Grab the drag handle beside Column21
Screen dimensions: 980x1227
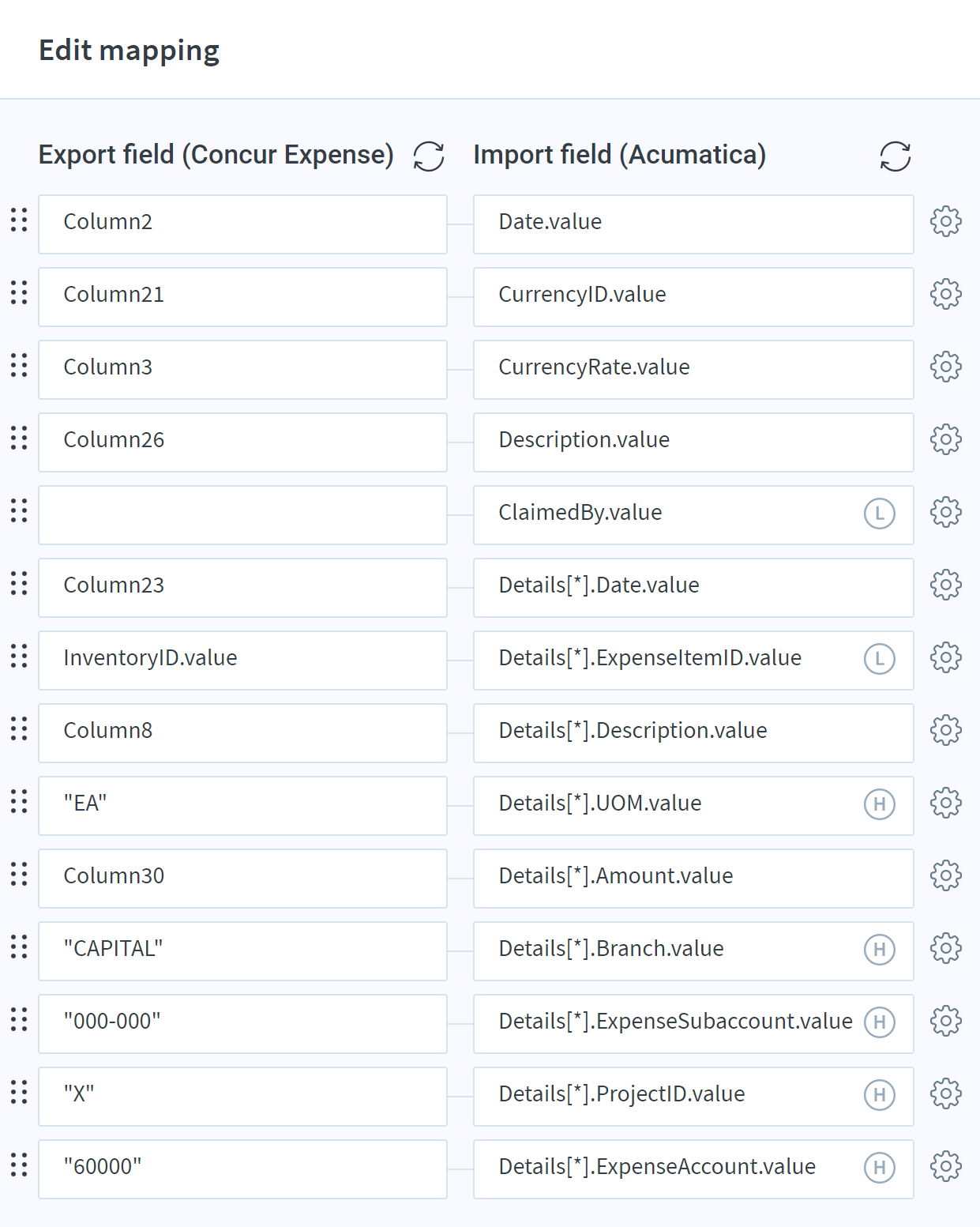coord(19,293)
